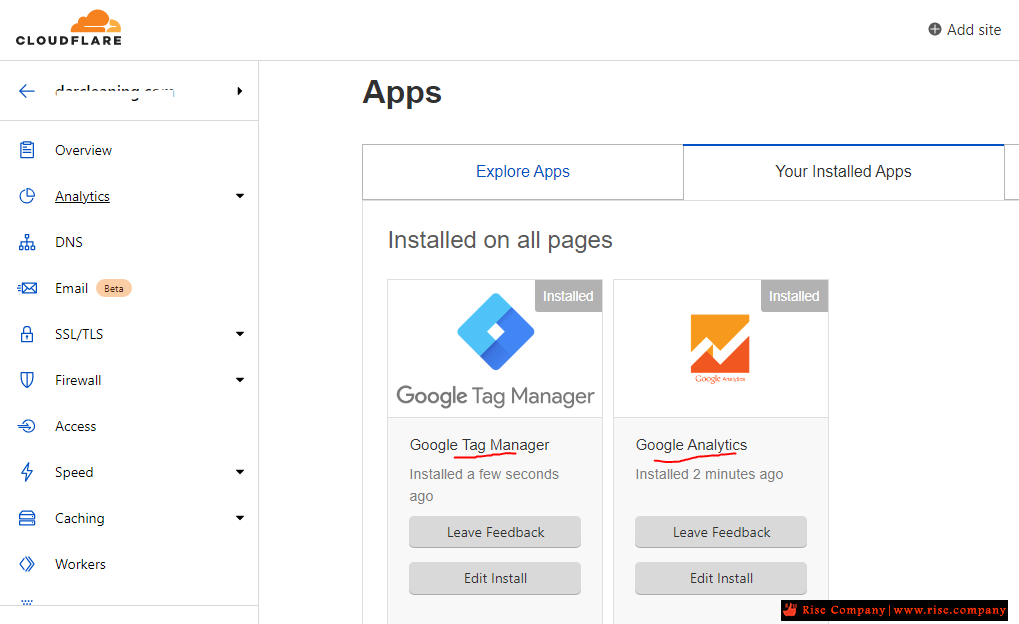Screen dimensions: 1019x624
Task: Leave Feedback for Google Analytics
Action: [721, 532]
